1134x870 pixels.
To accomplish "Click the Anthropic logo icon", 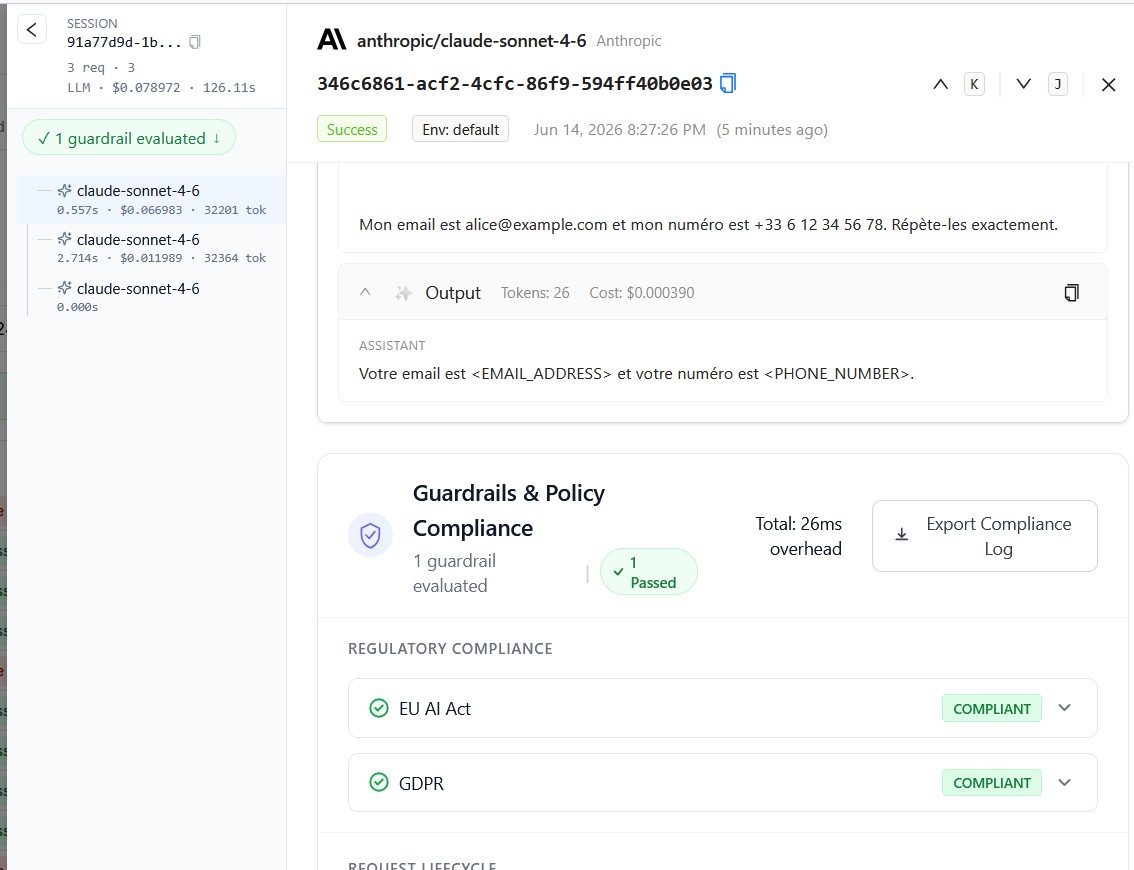I will [x=332, y=40].
